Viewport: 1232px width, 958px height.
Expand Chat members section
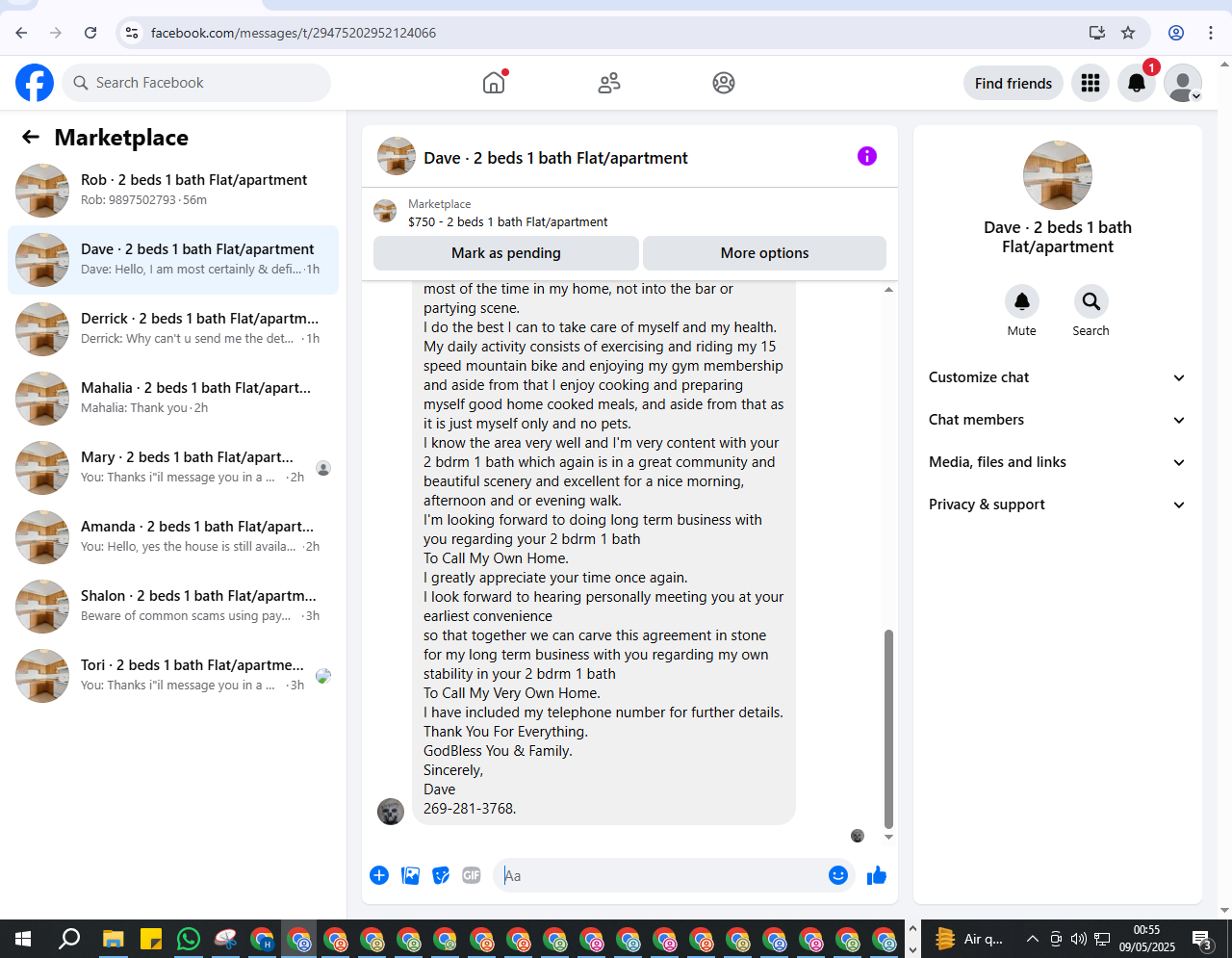[1057, 420]
